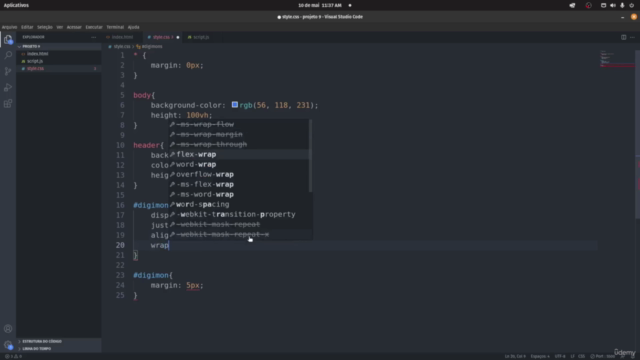Viewport: 640px width, 360px height.
Task: Click the suggestion list scrollbar
Action: 311,156
